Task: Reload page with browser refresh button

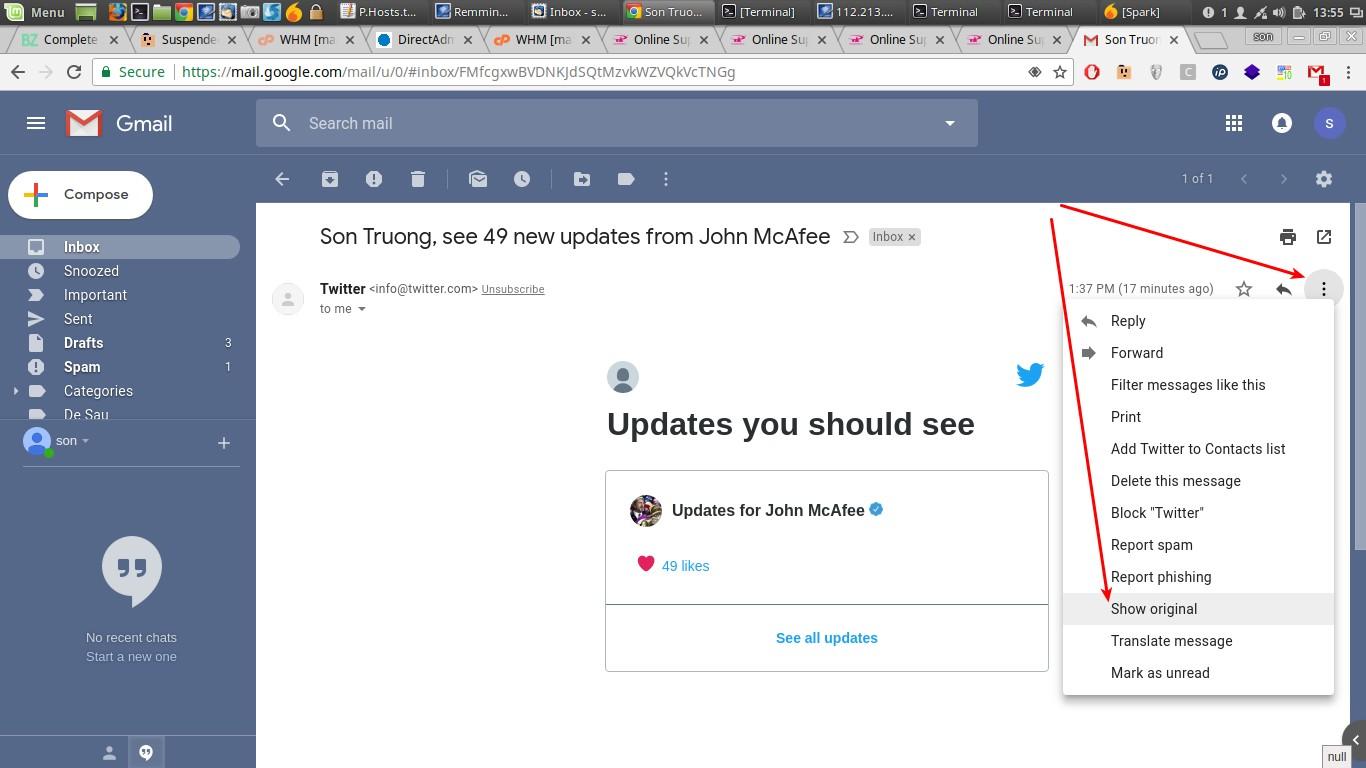Action: (74, 72)
